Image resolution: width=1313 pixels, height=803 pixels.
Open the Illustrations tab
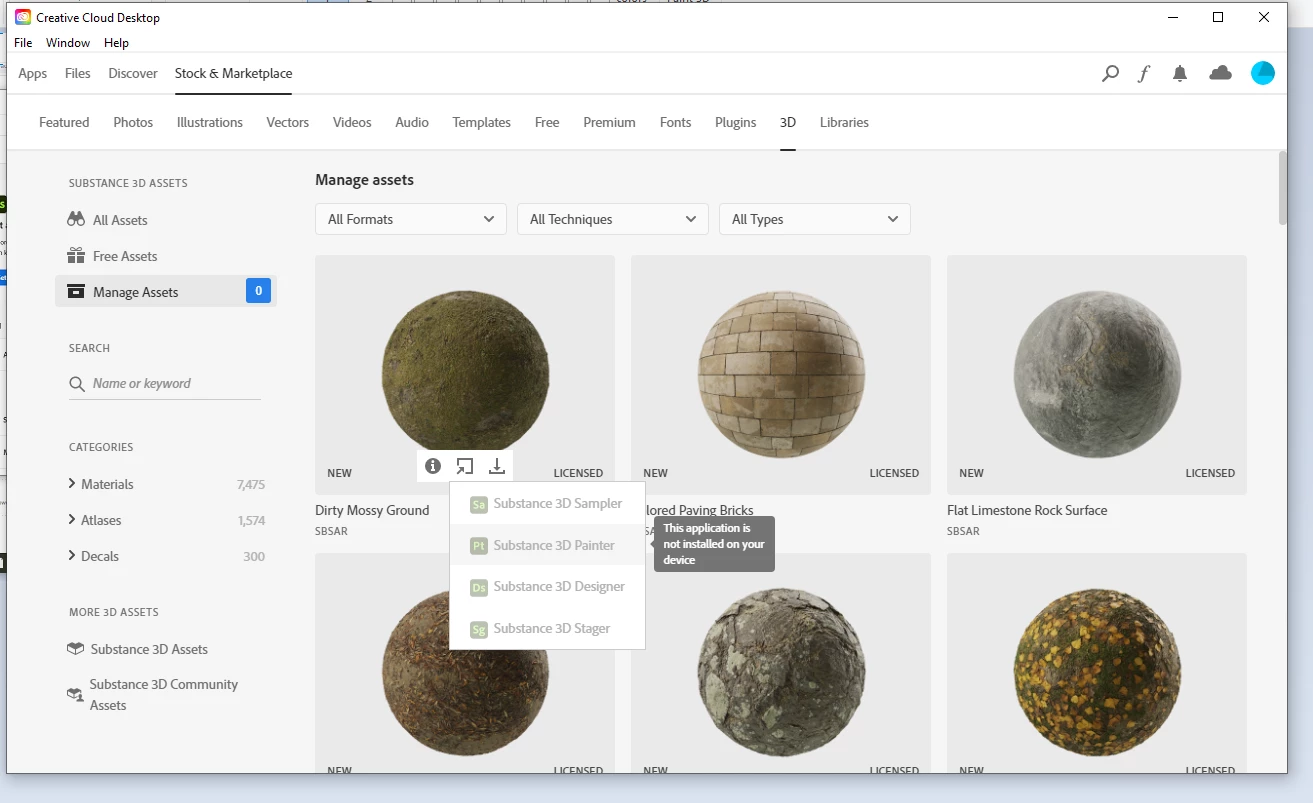pyautogui.click(x=210, y=122)
